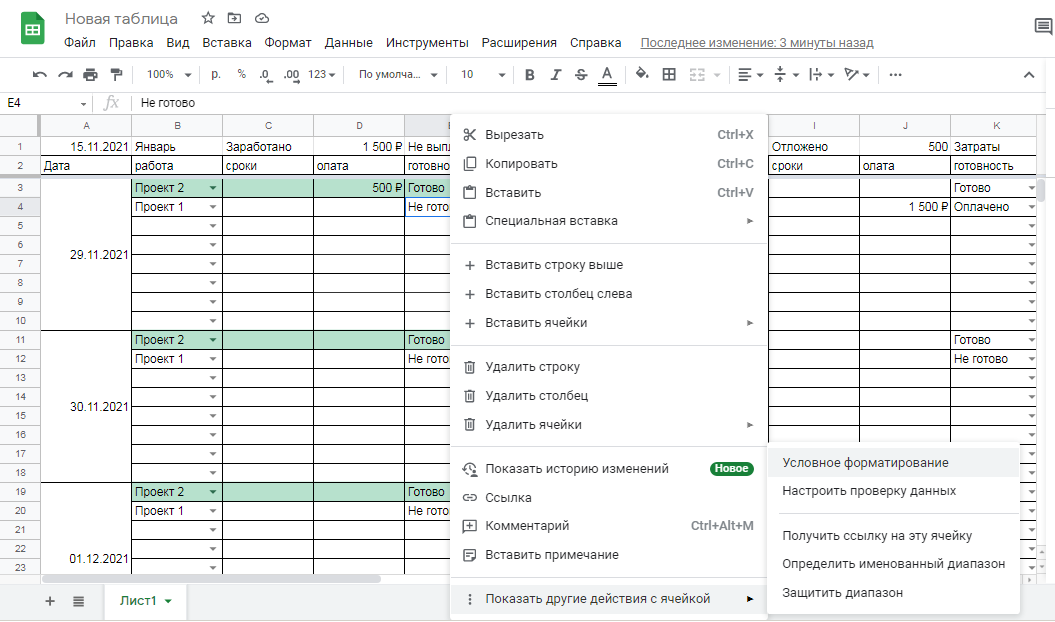Image resolution: width=1055 pixels, height=622 pixels.
Task: Open the Формат menu
Action: click(x=288, y=42)
